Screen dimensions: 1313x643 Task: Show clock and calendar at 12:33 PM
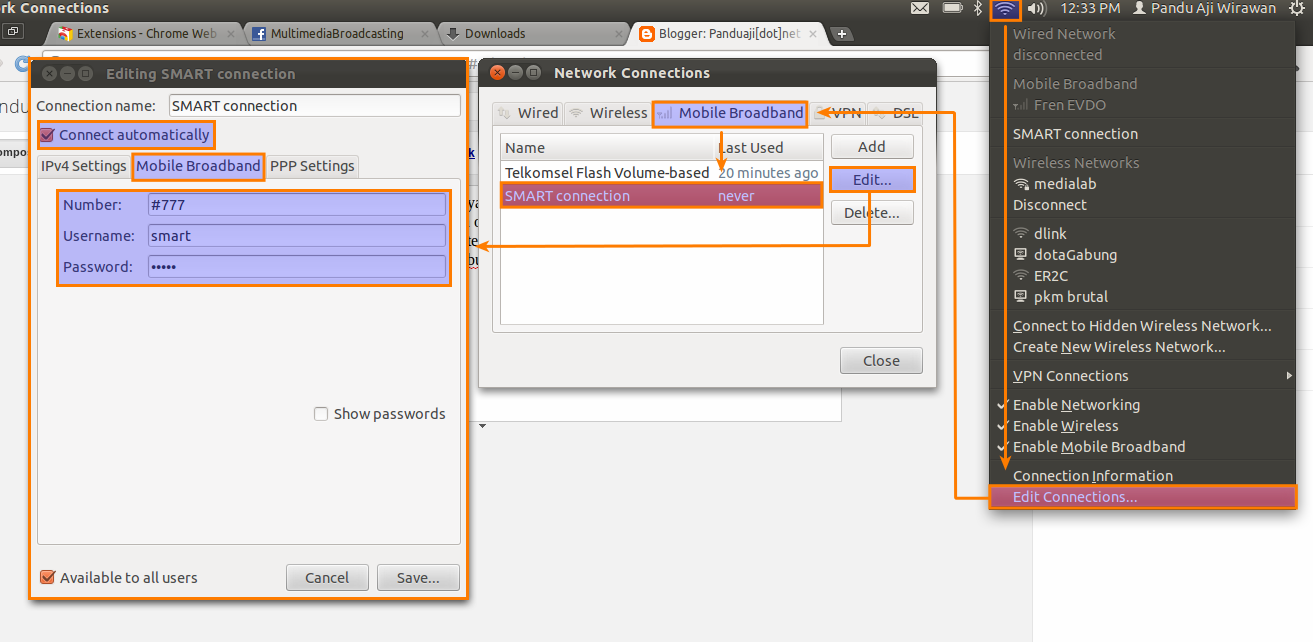pyautogui.click(x=1089, y=8)
